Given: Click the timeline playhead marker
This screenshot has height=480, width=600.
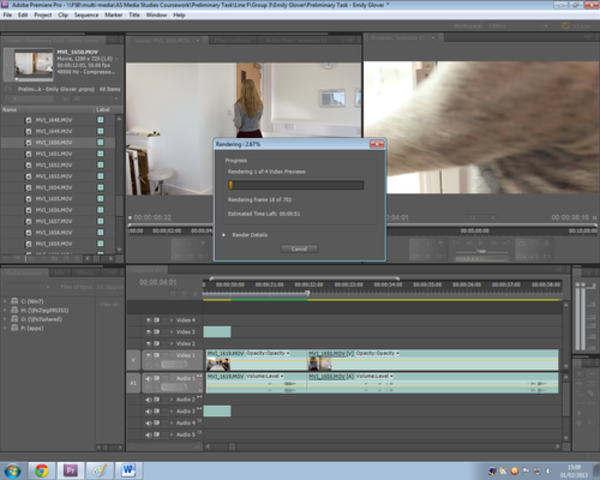Looking at the screenshot, I should click(308, 294).
